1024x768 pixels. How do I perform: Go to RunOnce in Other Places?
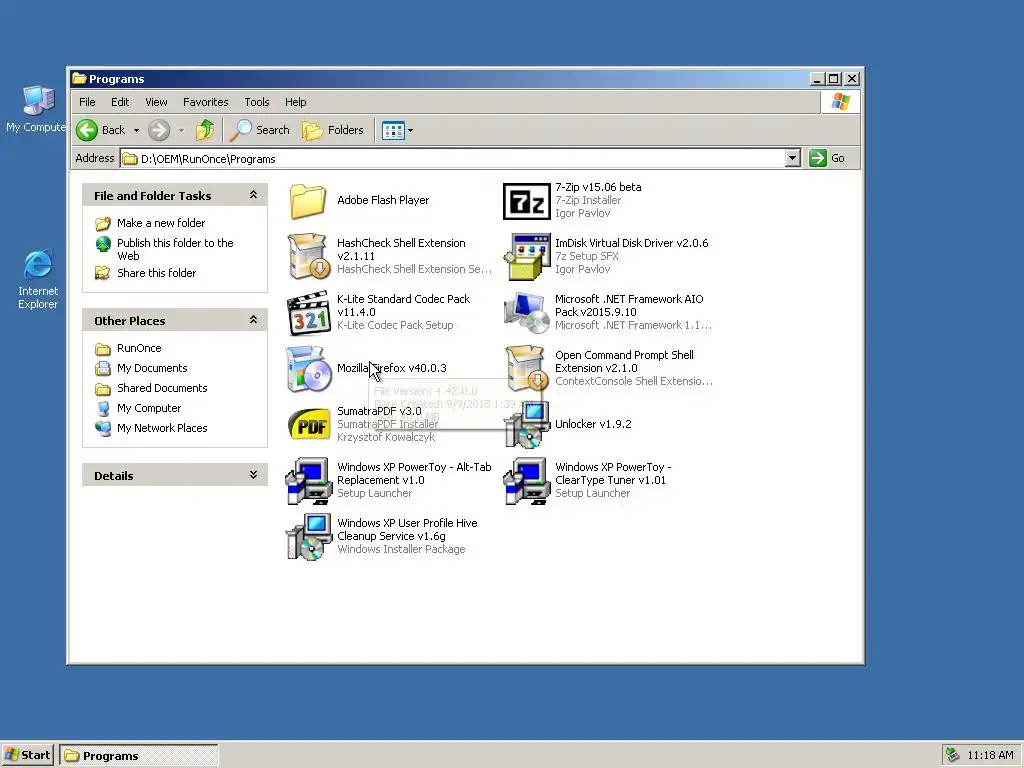pyautogui.click(x=138, y=348)
